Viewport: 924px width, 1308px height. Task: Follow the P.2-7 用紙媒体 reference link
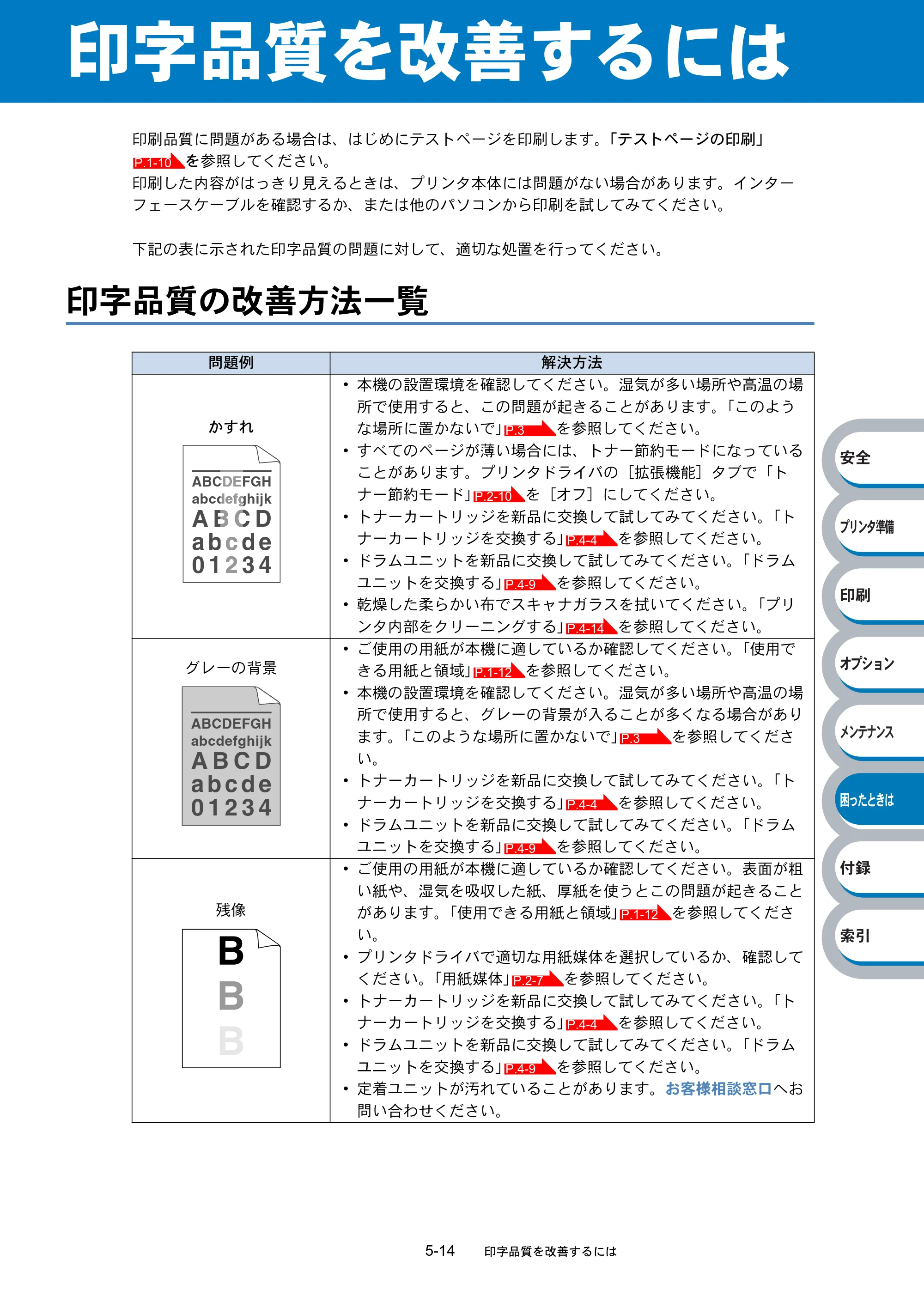point(538,979)
